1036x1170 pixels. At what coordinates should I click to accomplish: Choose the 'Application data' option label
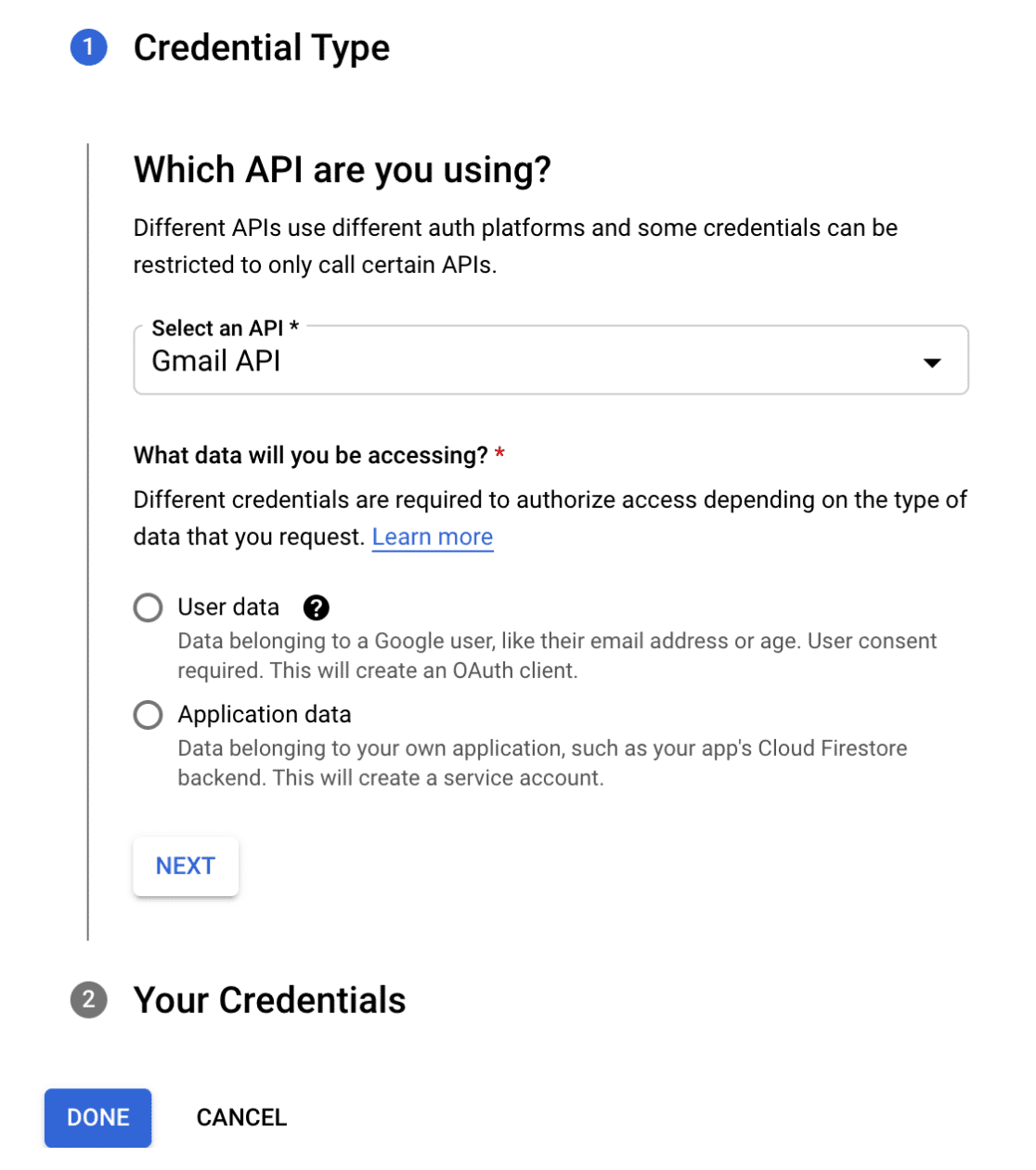click(265, 715)
